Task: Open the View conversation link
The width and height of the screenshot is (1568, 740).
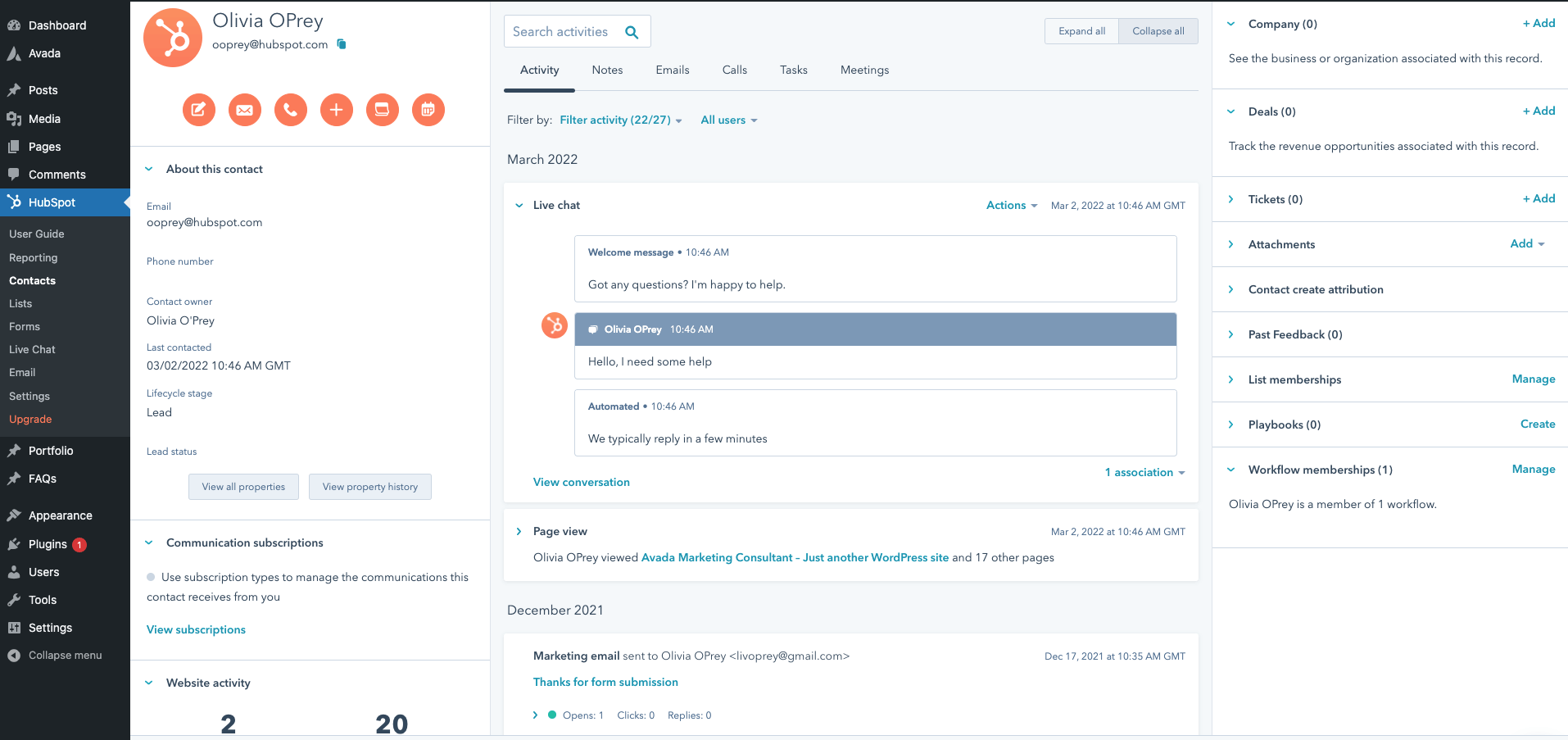Action: 582,482
